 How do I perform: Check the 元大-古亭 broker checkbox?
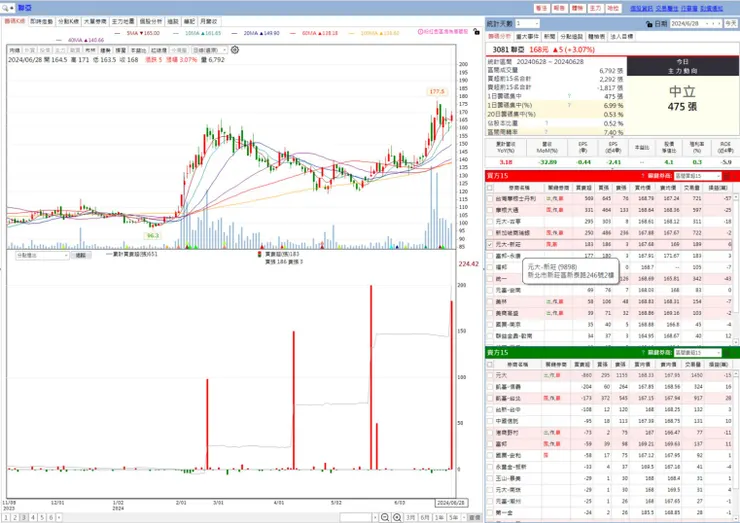point(490,221)
